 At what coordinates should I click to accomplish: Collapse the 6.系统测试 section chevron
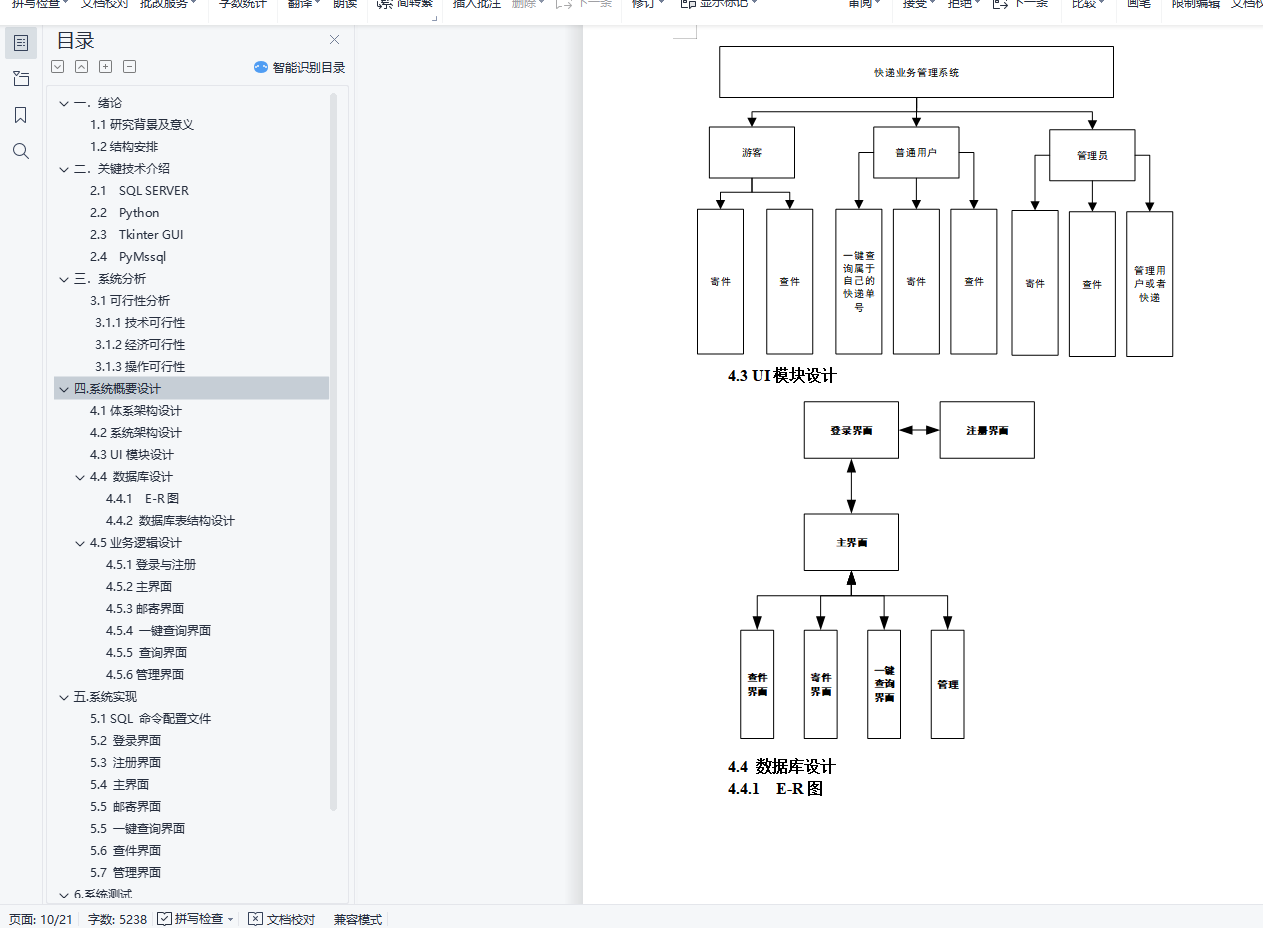[x=64, y=894]
